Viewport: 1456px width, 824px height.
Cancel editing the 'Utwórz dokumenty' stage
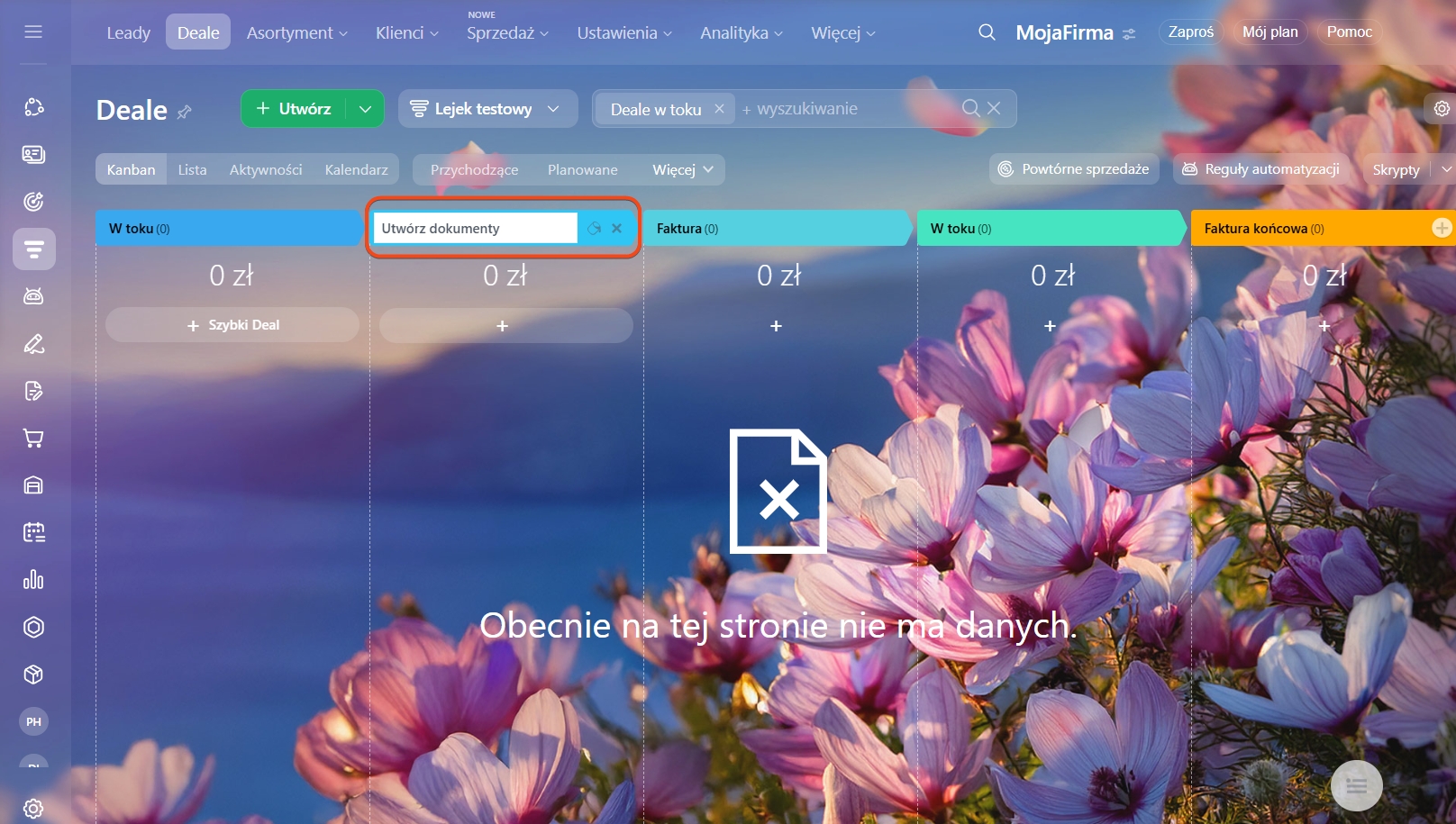[x=617, y=229]
